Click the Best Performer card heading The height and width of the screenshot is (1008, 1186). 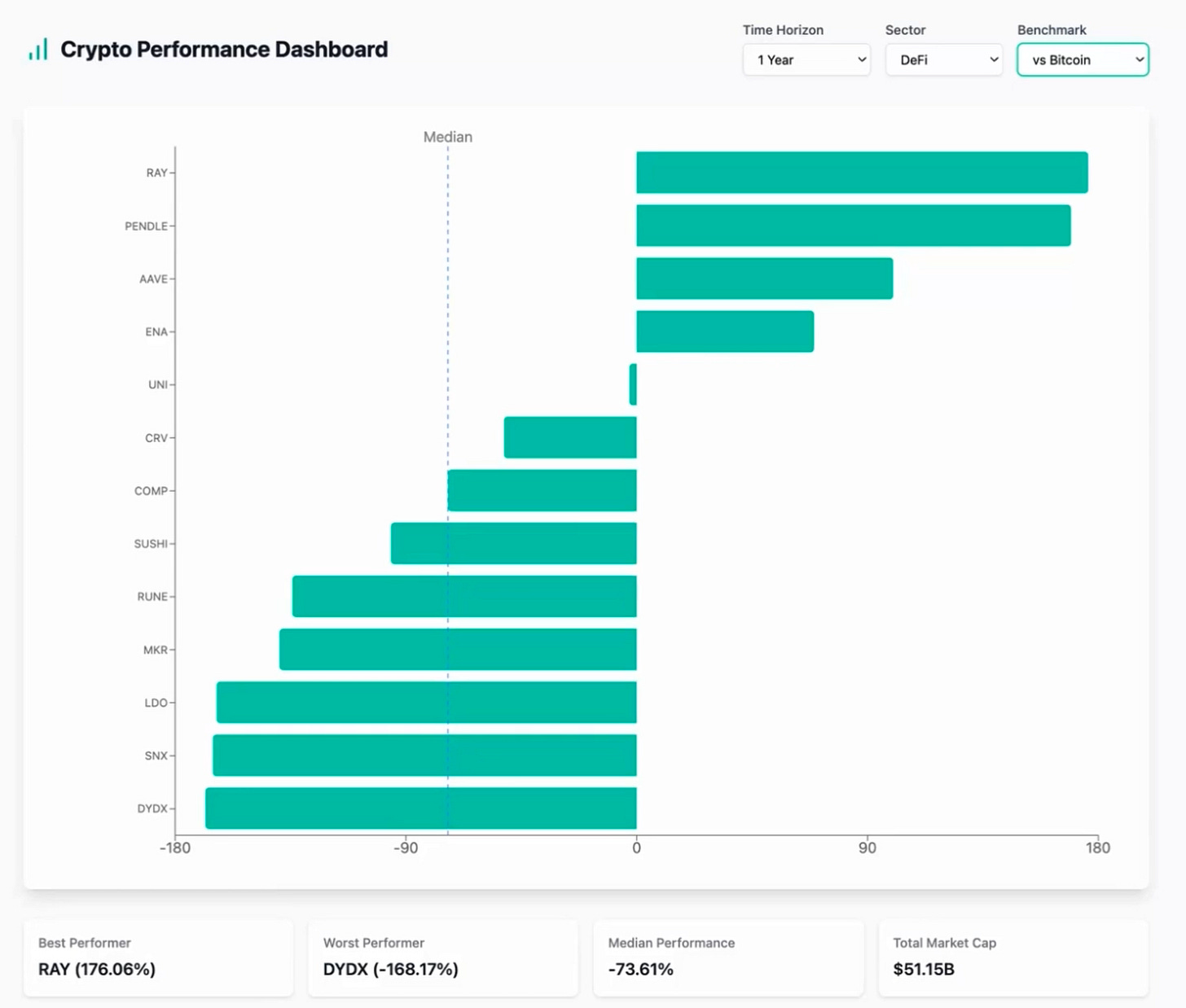(85, 943)
